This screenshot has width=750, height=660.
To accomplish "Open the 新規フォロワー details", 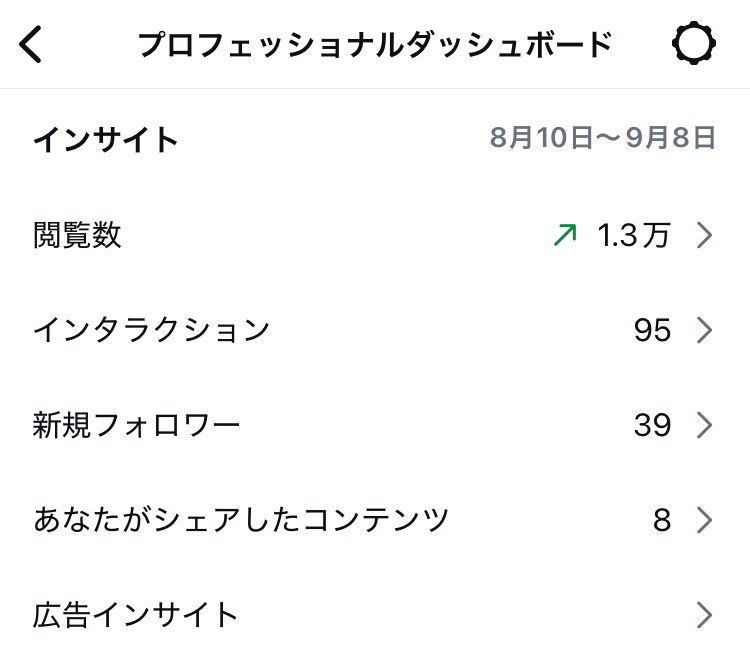I will coord(137,425).
